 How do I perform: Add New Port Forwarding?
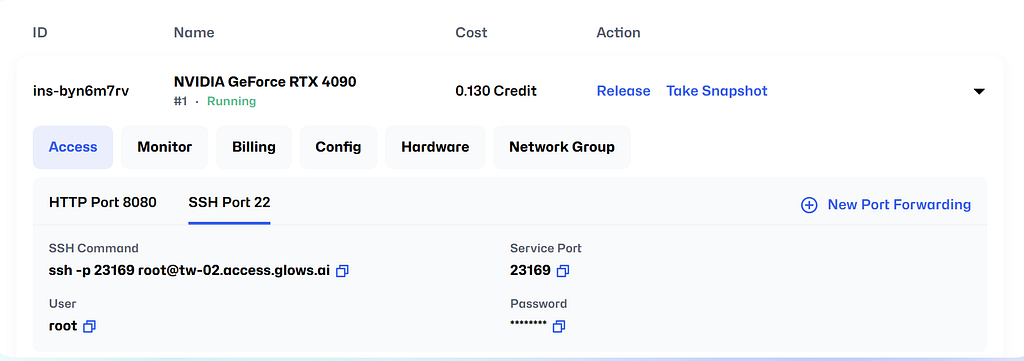899,204
